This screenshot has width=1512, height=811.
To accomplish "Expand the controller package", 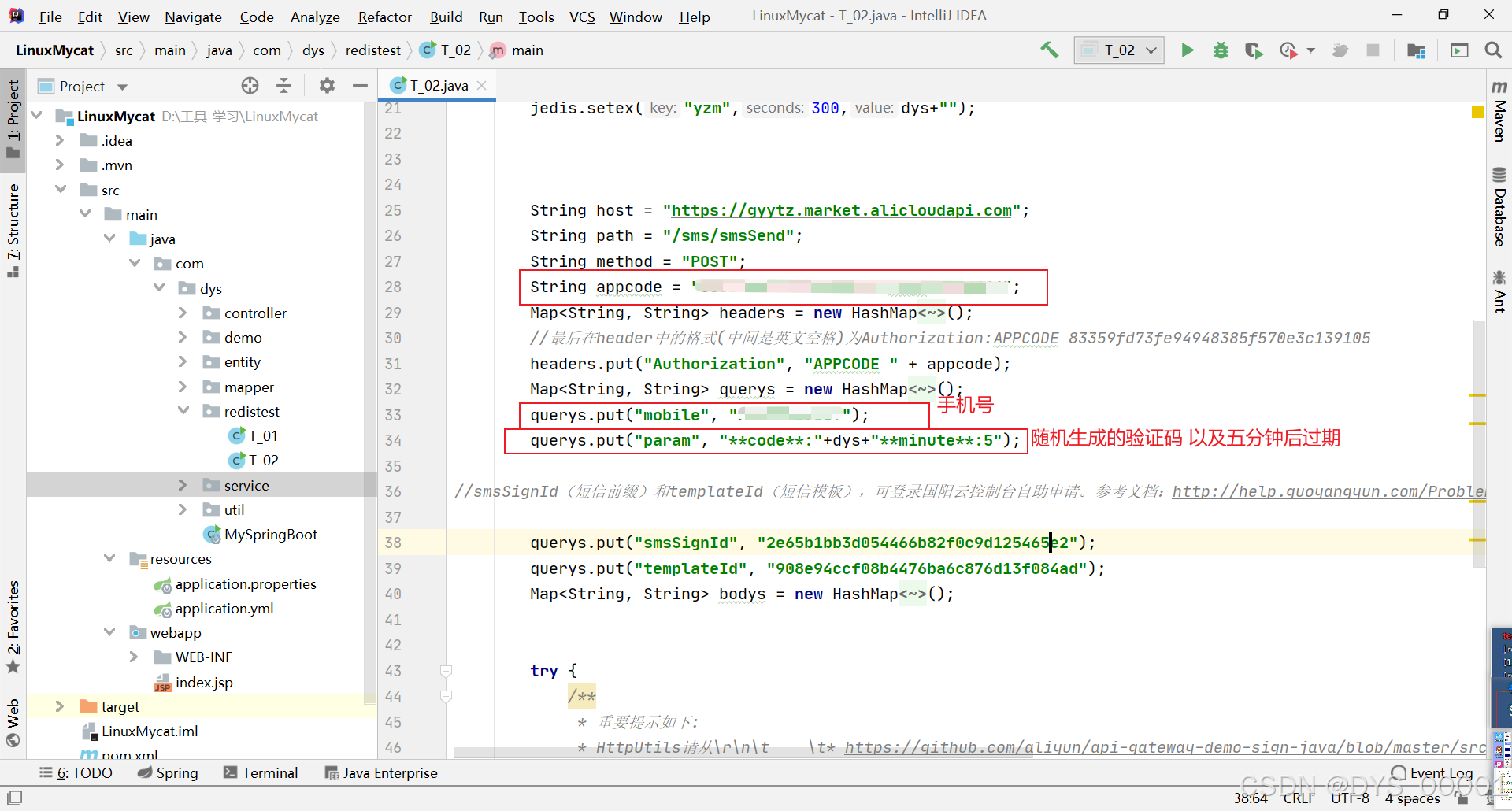I will coord(183,313).
